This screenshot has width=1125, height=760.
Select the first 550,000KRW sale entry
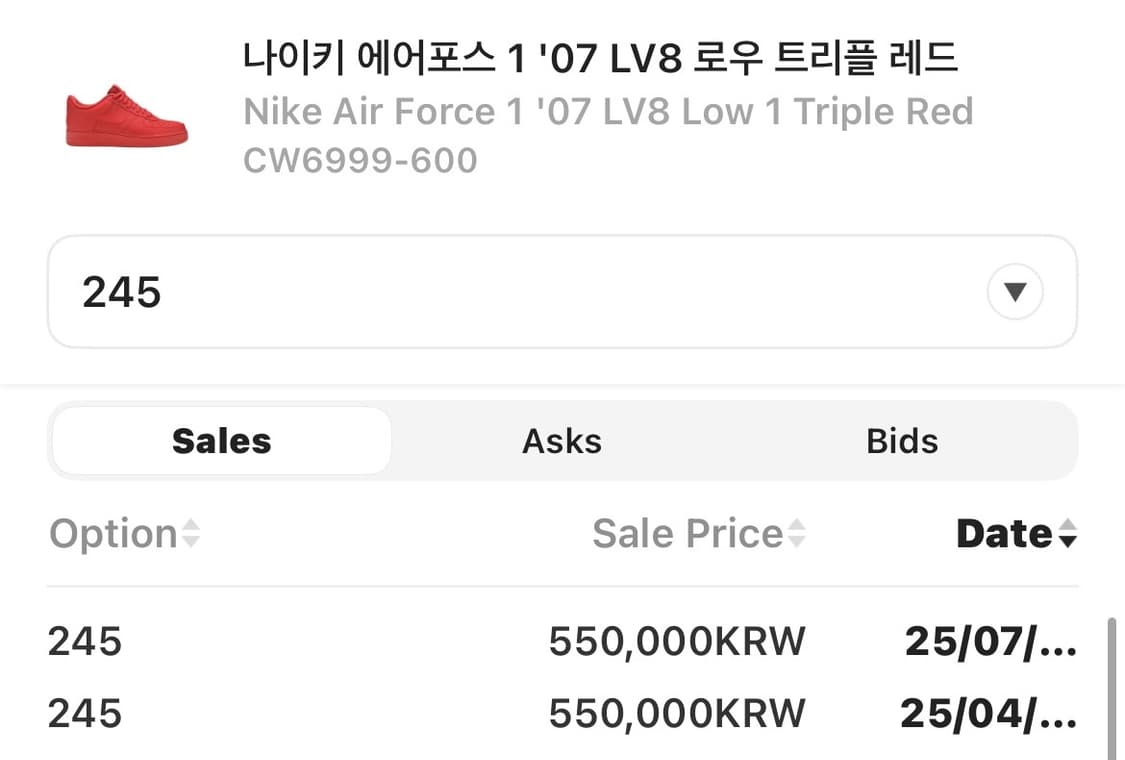(676, 641)
